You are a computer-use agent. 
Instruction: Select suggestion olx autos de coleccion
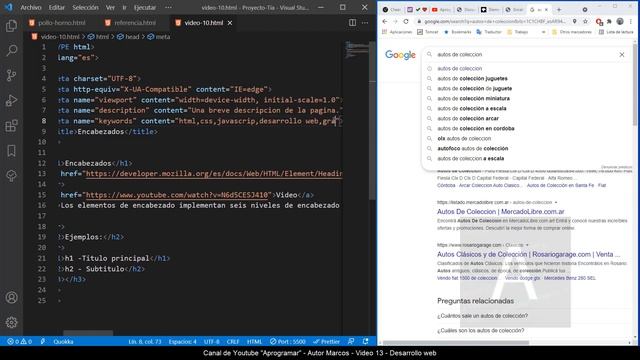[464, 138]
